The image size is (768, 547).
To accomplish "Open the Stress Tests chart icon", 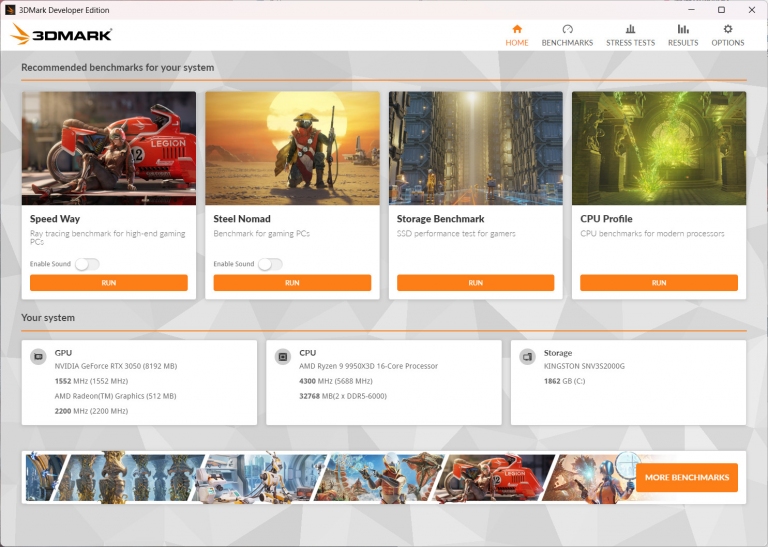I will coord(630,29).
